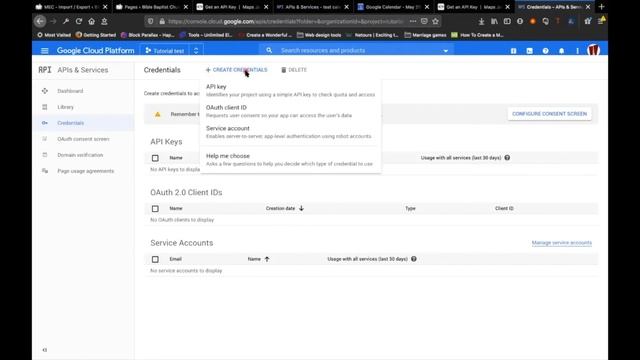Image resolution: width=640 pixels, height=360 pixels.
Task: Open the page actions three-dot menu in address bar
Action: tap(413, 21)
